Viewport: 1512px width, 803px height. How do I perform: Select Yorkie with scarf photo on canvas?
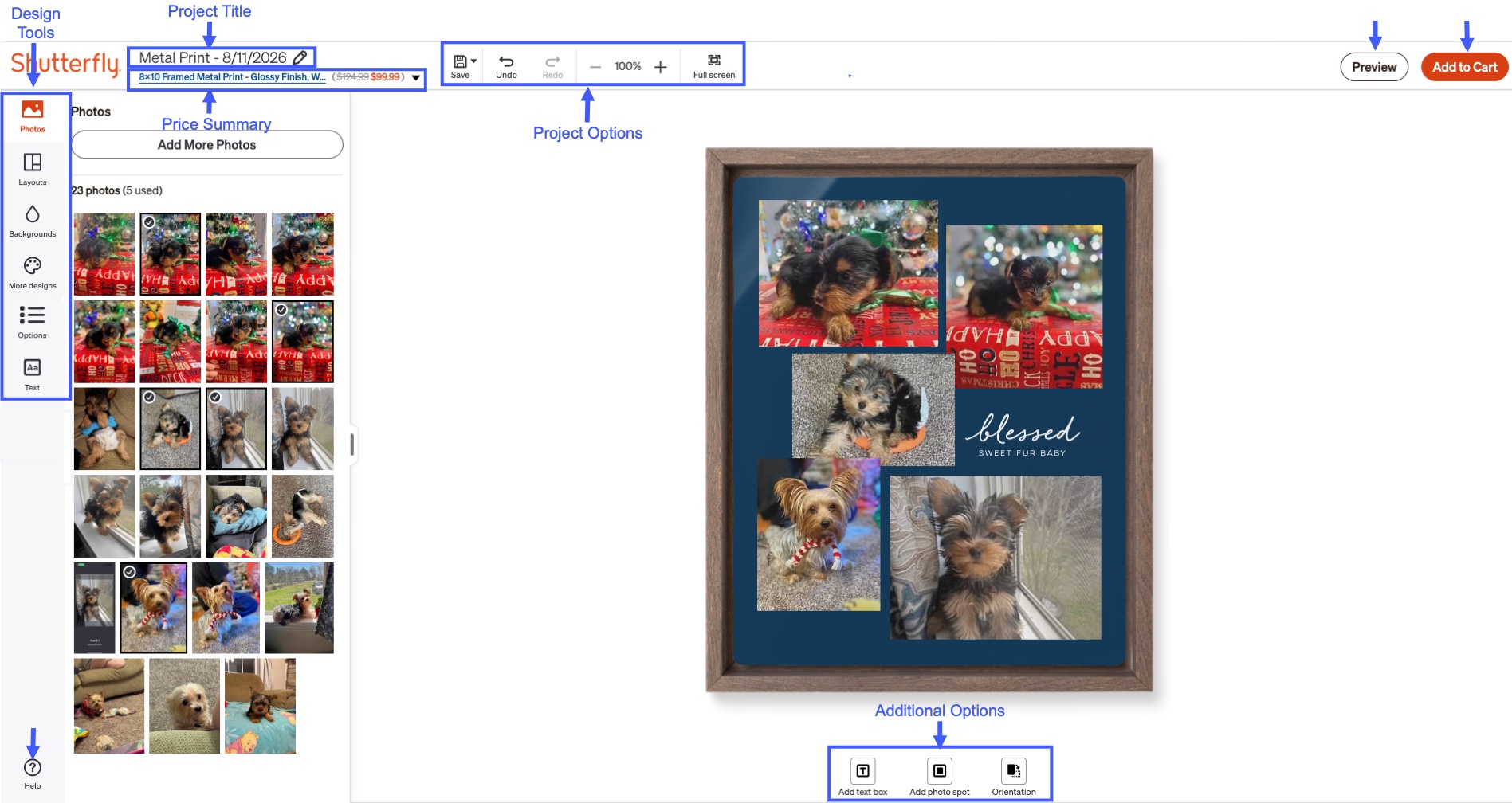(819, 535)
